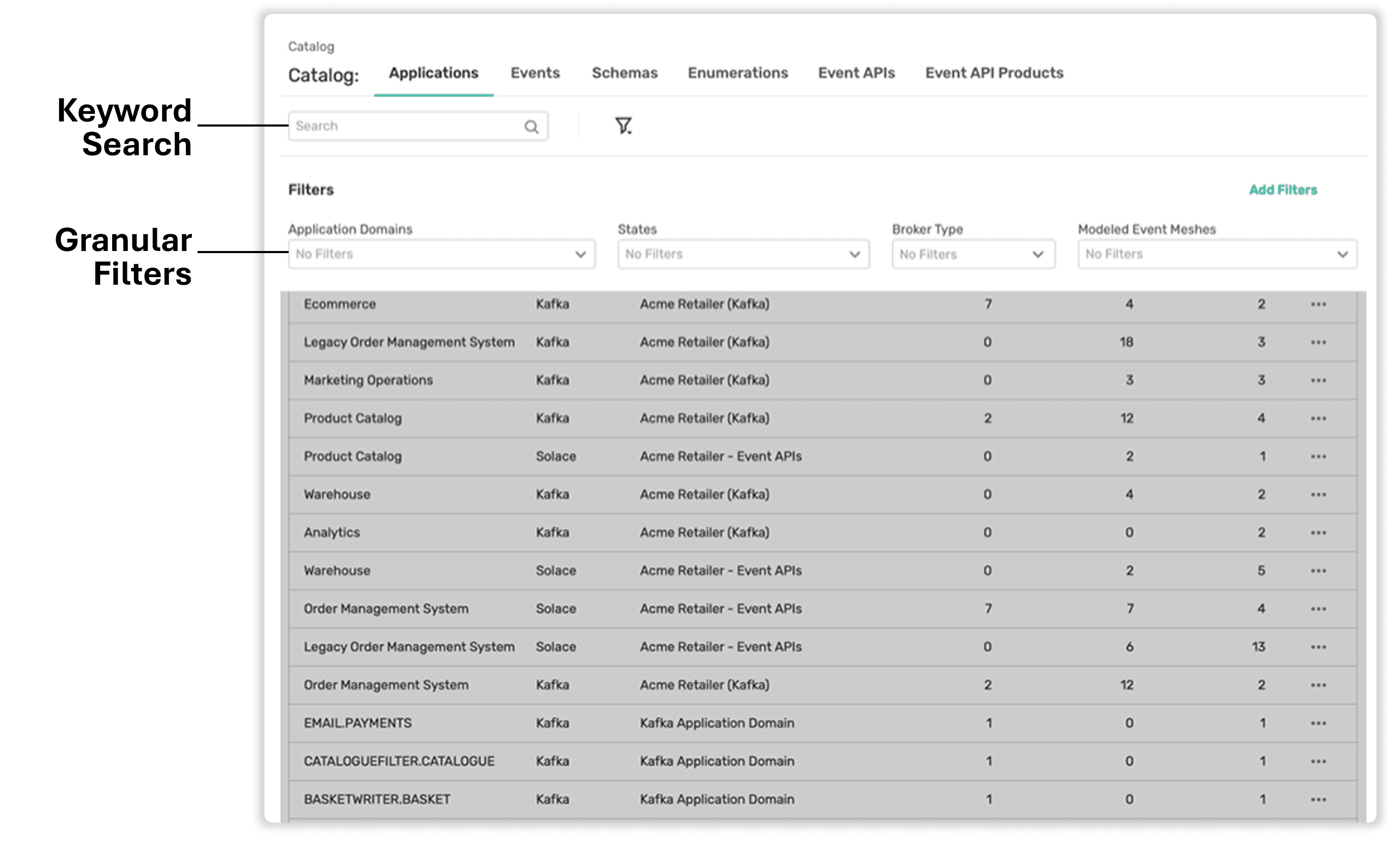This screenshot has width=1400, height=842.
Task: Click the Catalog breadcrumb link
Action: point(311,46)
